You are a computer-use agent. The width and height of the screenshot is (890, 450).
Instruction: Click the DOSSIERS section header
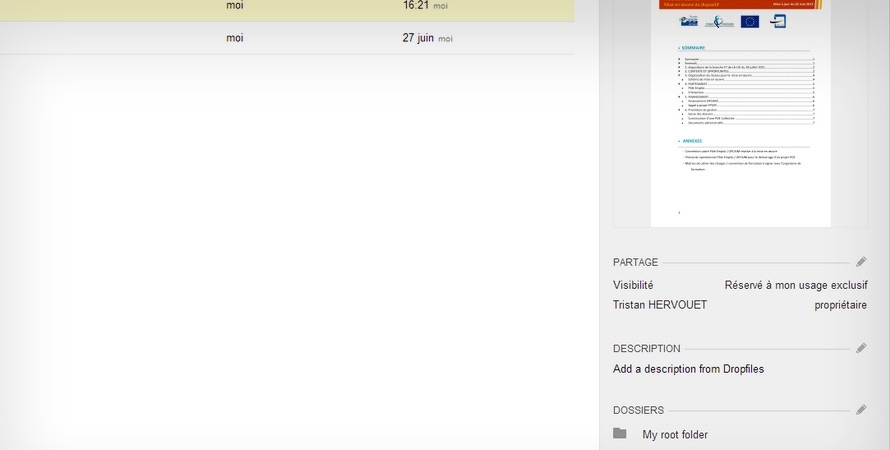click(638, 410)
